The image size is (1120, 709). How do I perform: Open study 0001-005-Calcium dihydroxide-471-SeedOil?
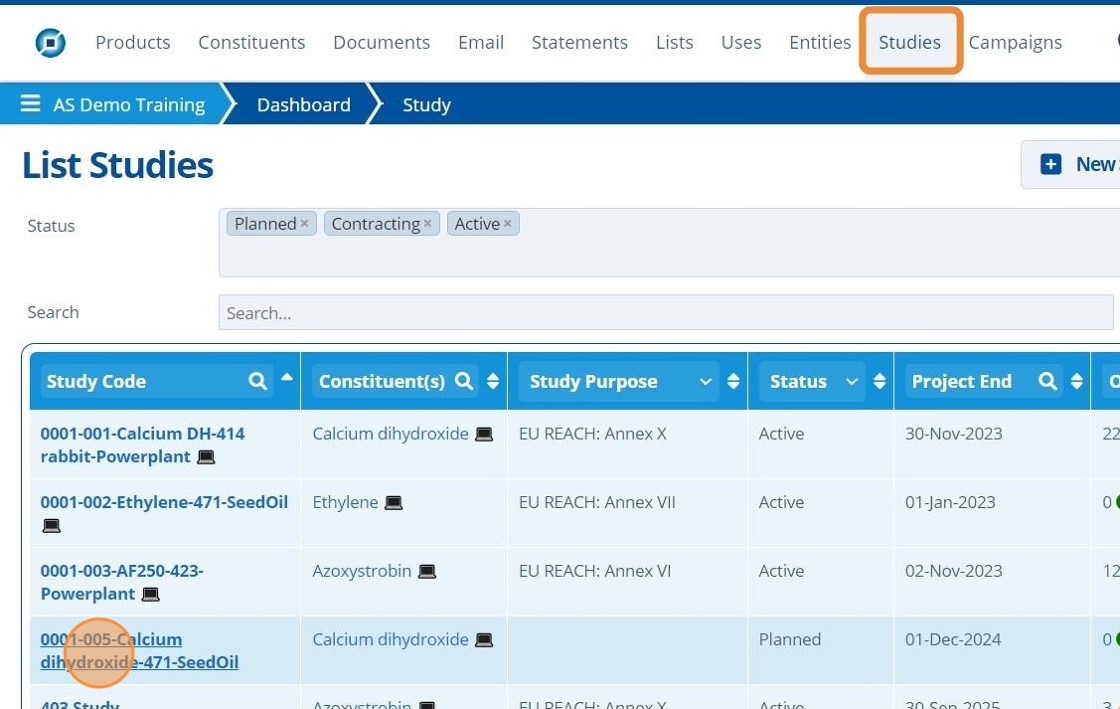pos(139,650)
